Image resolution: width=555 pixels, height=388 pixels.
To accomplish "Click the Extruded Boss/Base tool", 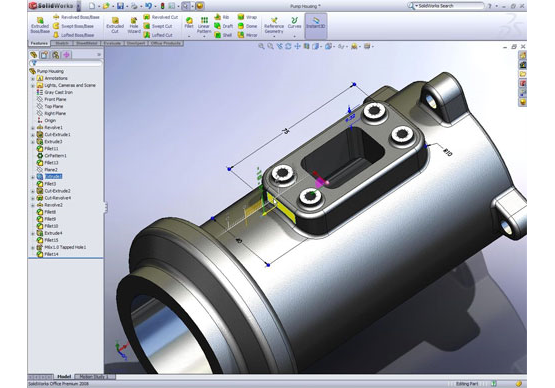I will click(x=40, y=25).
